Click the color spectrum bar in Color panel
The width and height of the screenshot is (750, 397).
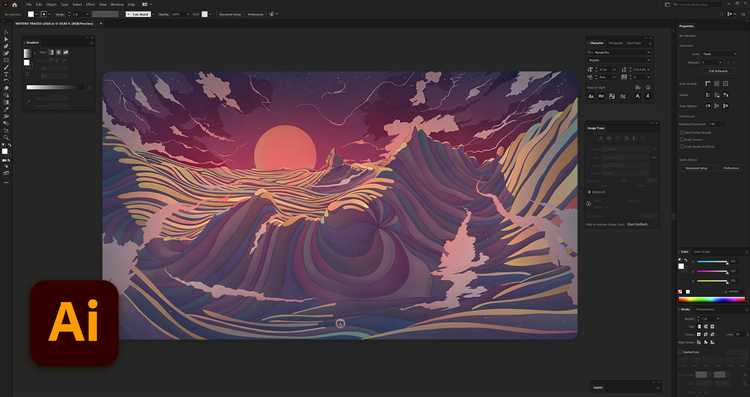(x=711, y=299)
